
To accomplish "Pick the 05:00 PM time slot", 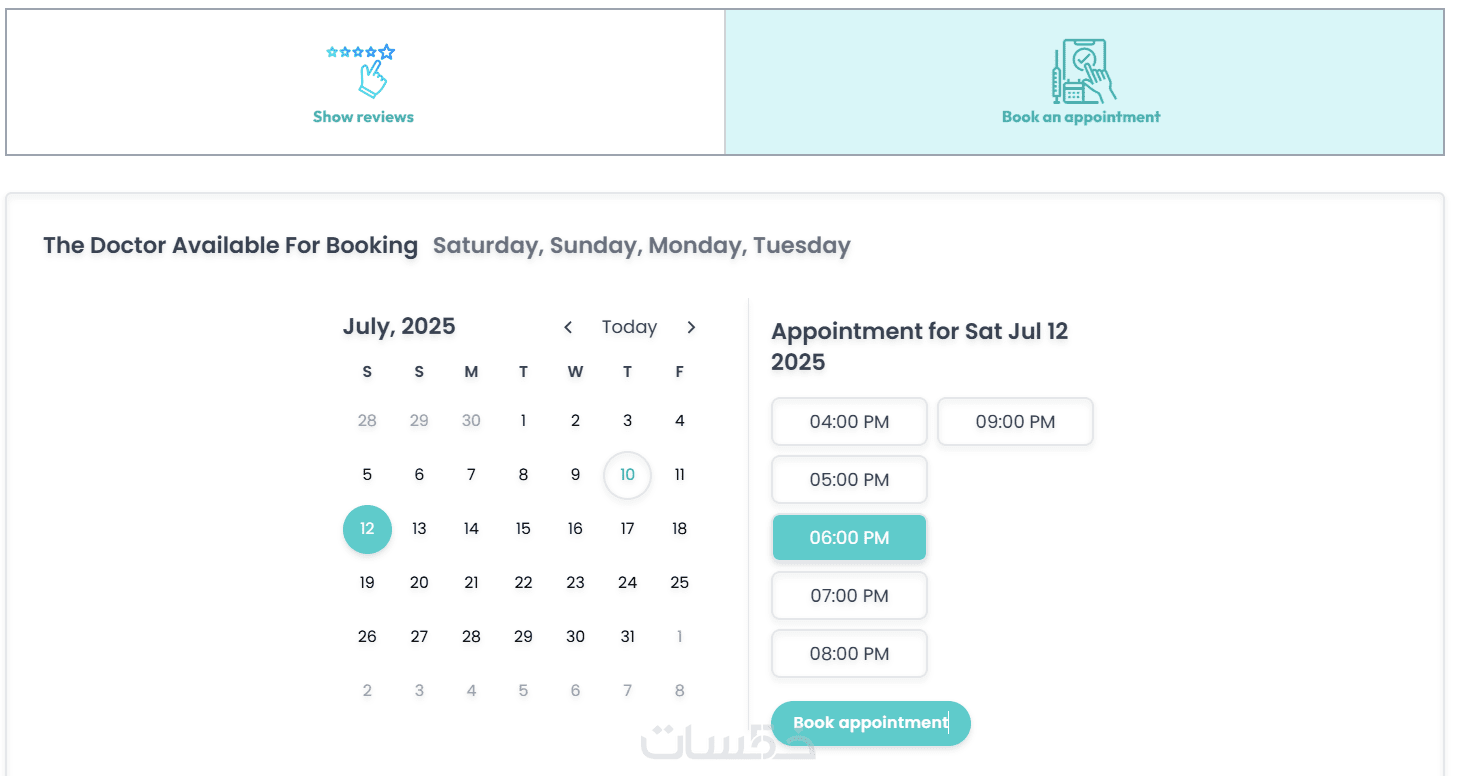I will (849, 480).
